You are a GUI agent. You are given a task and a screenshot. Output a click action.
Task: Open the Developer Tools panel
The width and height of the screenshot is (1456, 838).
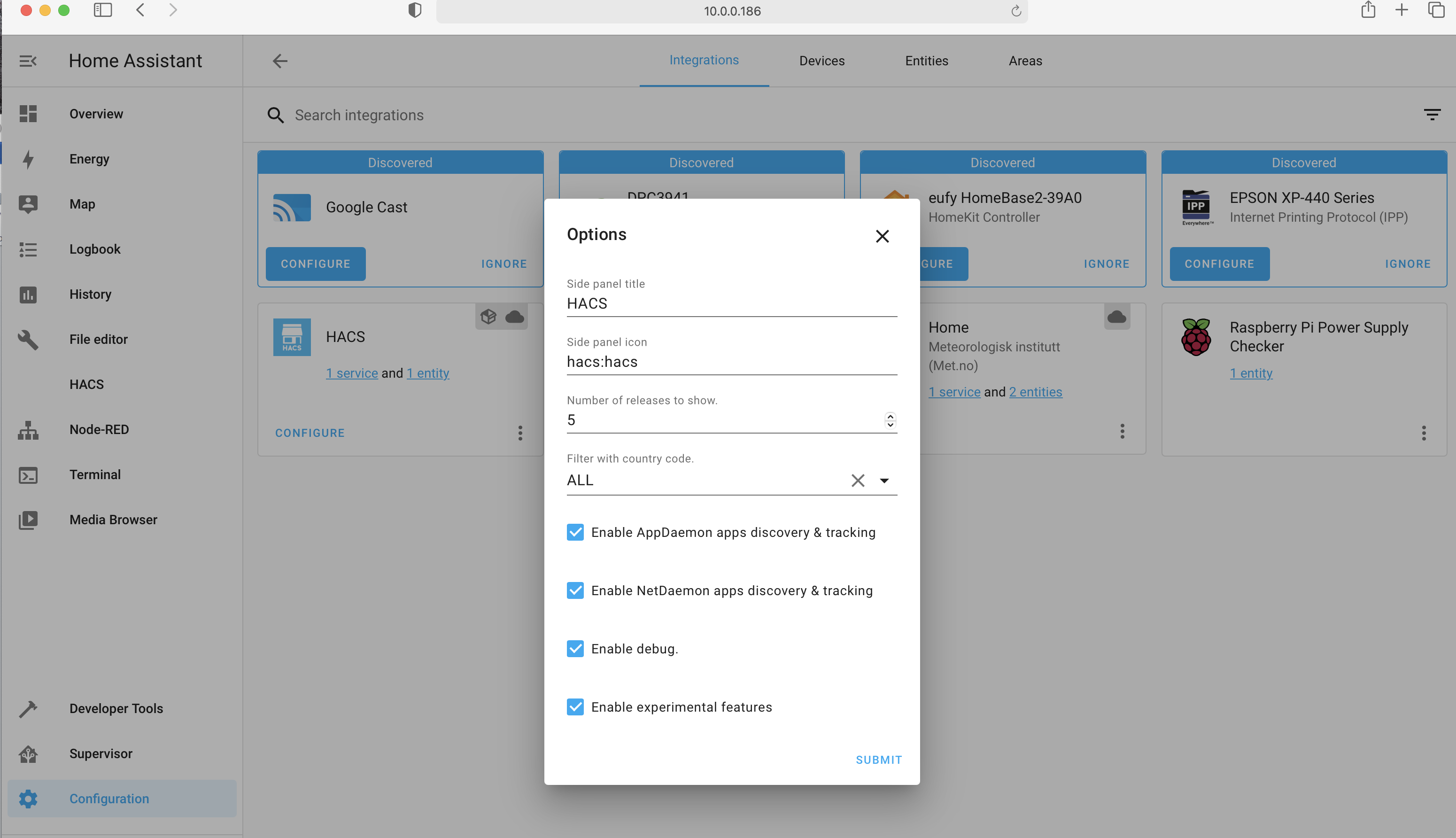tap(116, 708)
